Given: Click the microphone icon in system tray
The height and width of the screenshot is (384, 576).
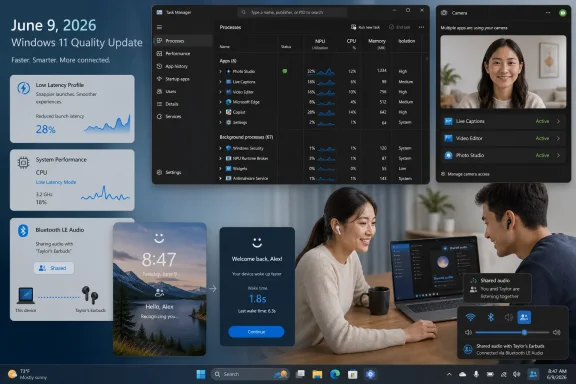Looking at the screenshot, I should 476,374.
